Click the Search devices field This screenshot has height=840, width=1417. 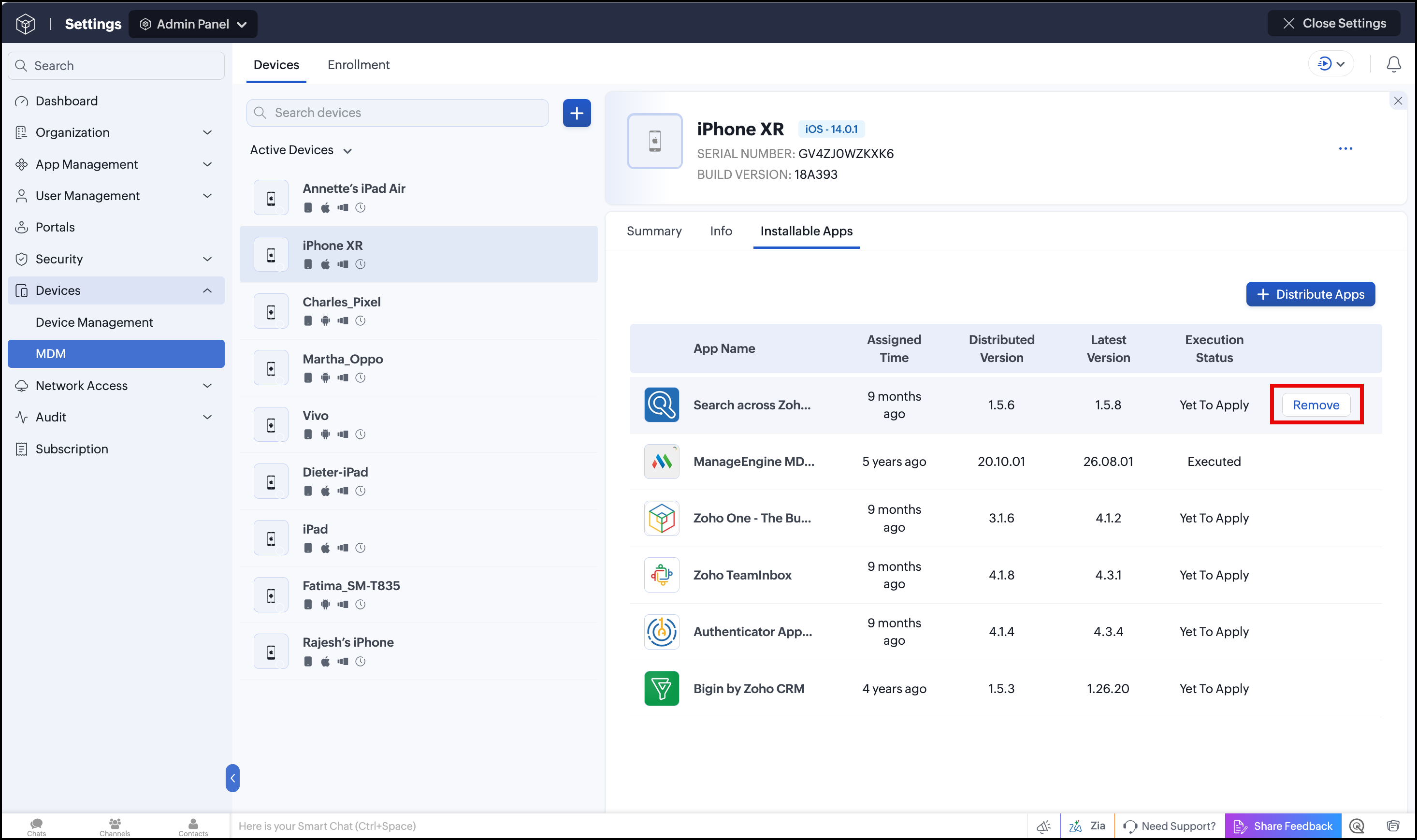(397, 113)
